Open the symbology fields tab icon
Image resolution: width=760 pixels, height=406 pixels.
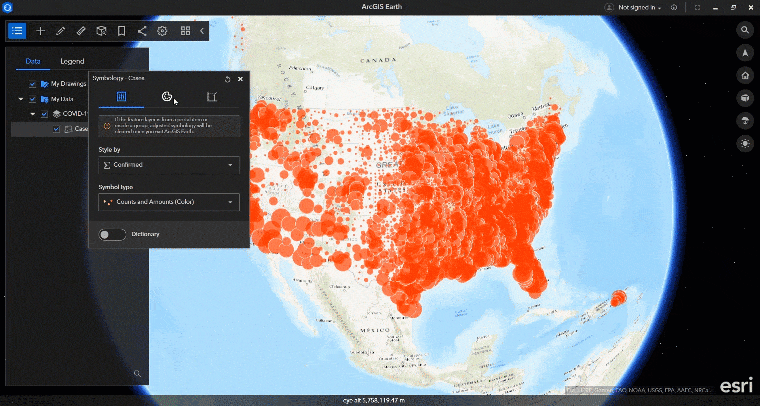point(121,97)
